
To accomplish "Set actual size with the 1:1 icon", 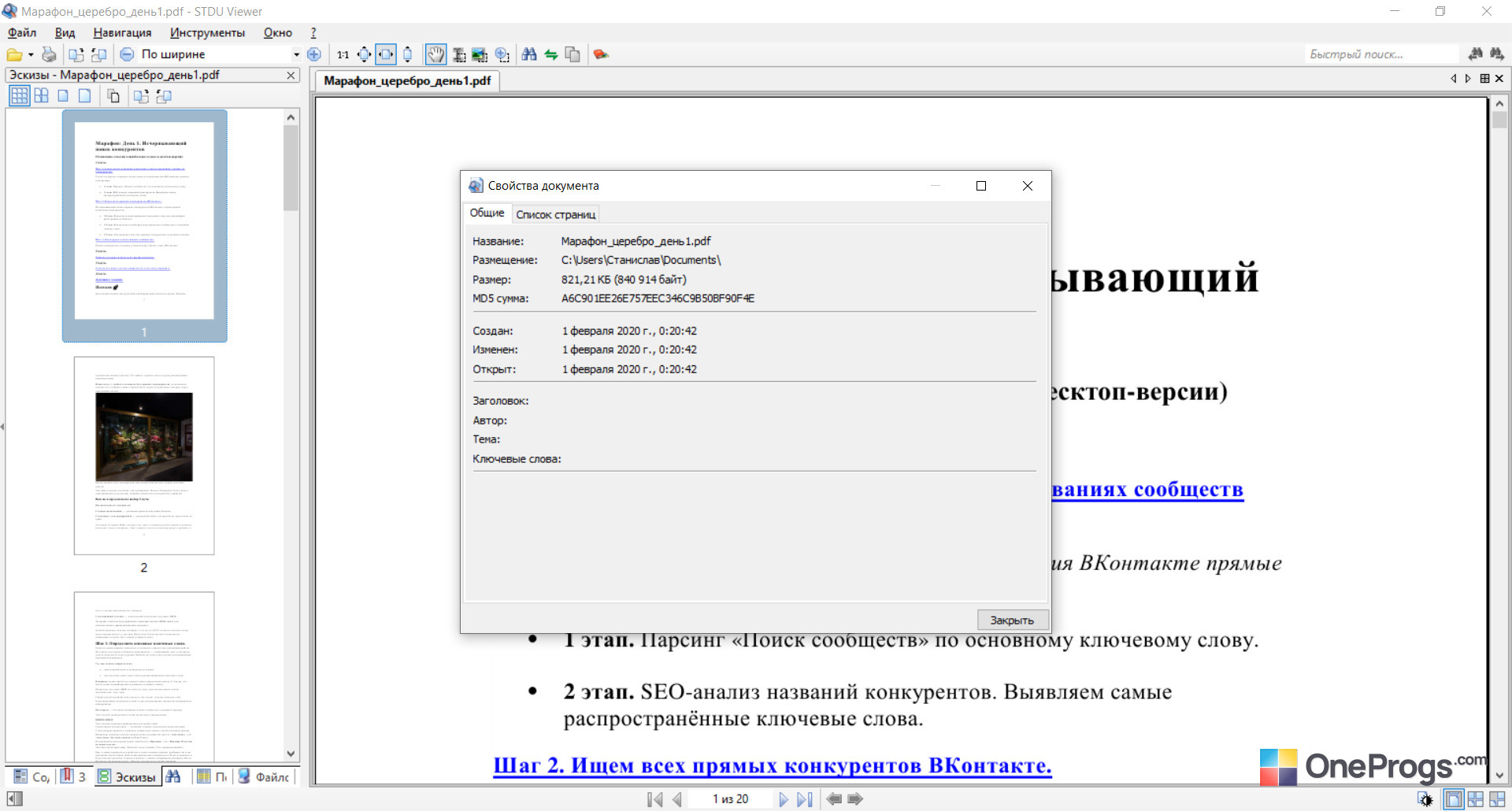I will (x=343, y=54).
